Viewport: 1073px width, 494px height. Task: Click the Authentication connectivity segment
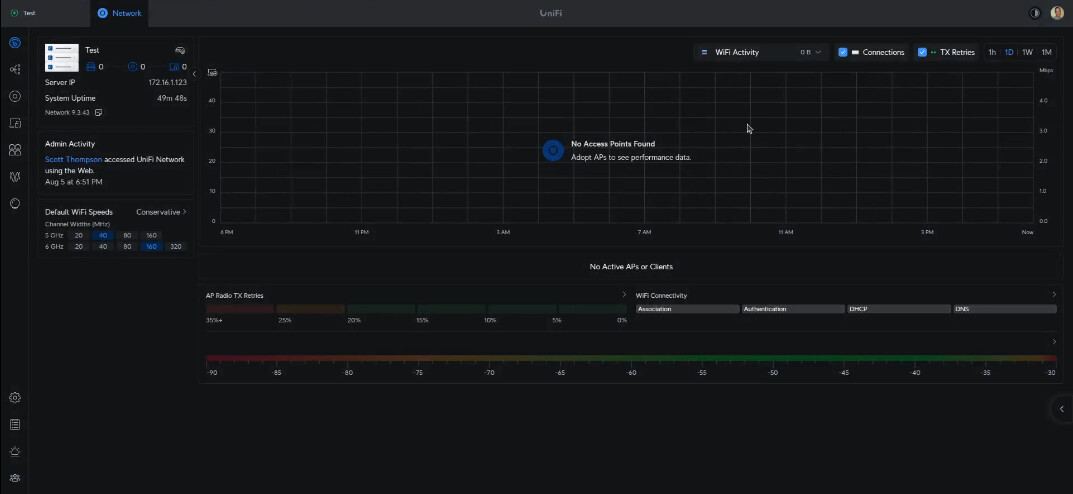793,309
